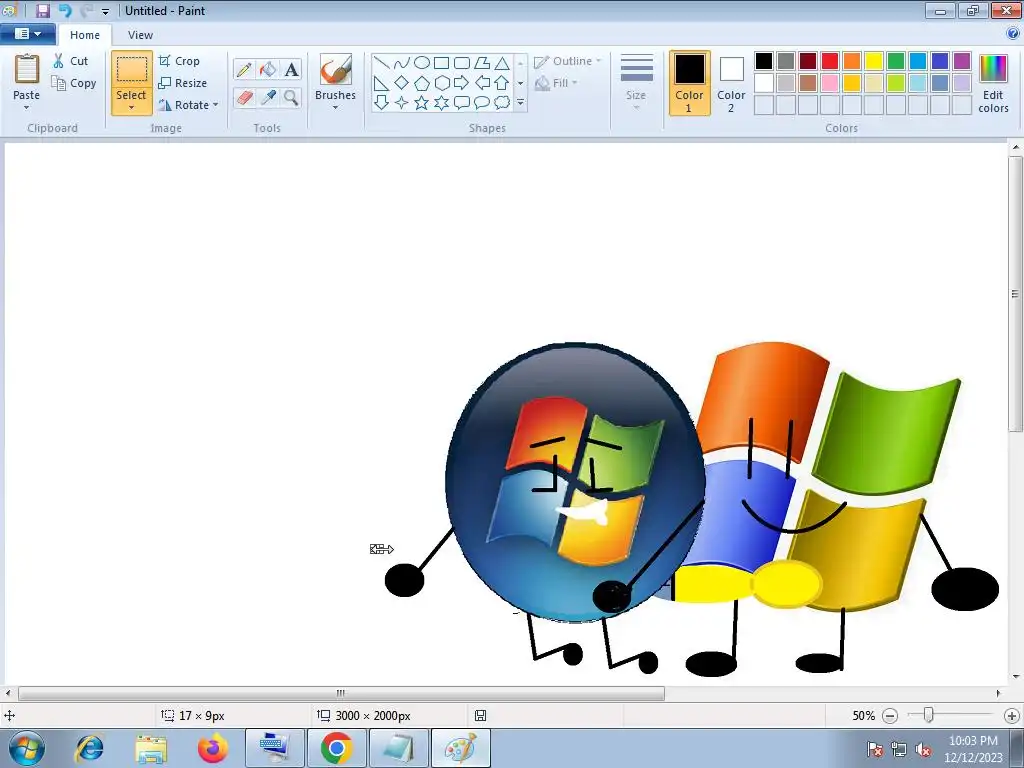Pick the red color swatch

coord(829,61)
